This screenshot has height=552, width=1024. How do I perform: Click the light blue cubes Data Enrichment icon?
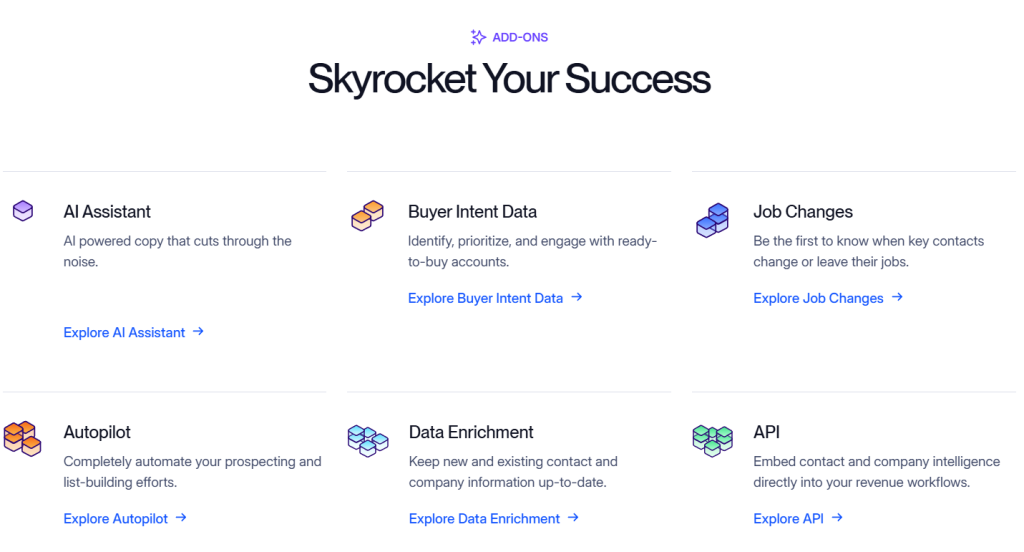point(367,439)
